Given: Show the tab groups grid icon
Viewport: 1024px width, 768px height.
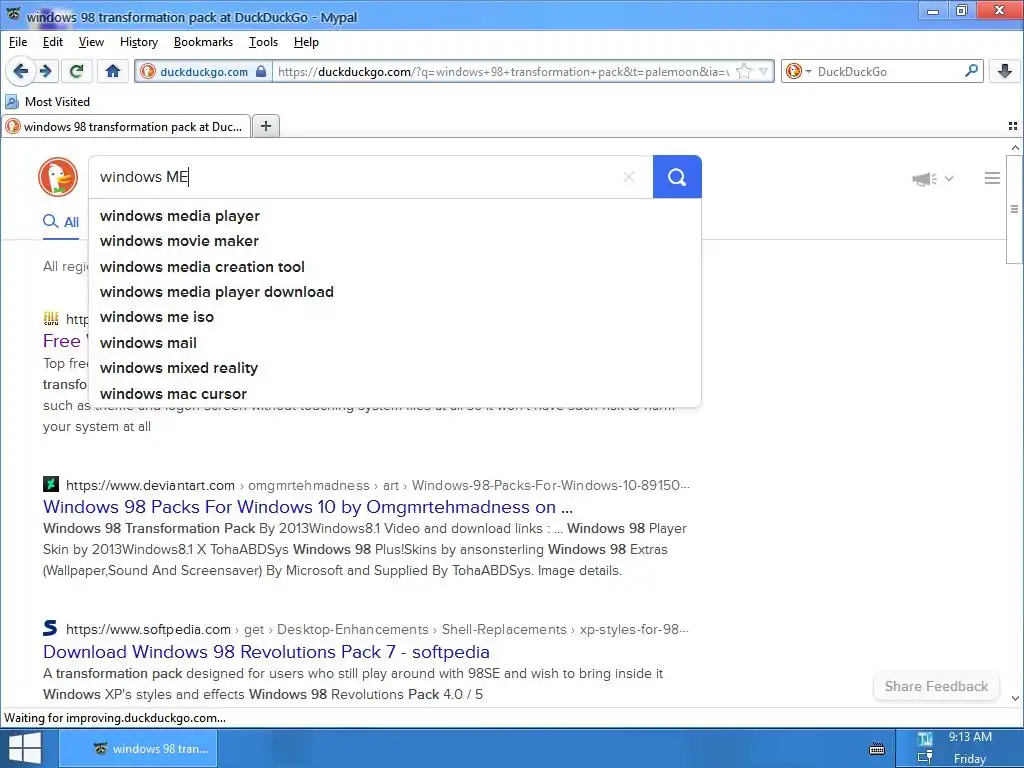Looking at the screenshot, I should (1013, 126).
